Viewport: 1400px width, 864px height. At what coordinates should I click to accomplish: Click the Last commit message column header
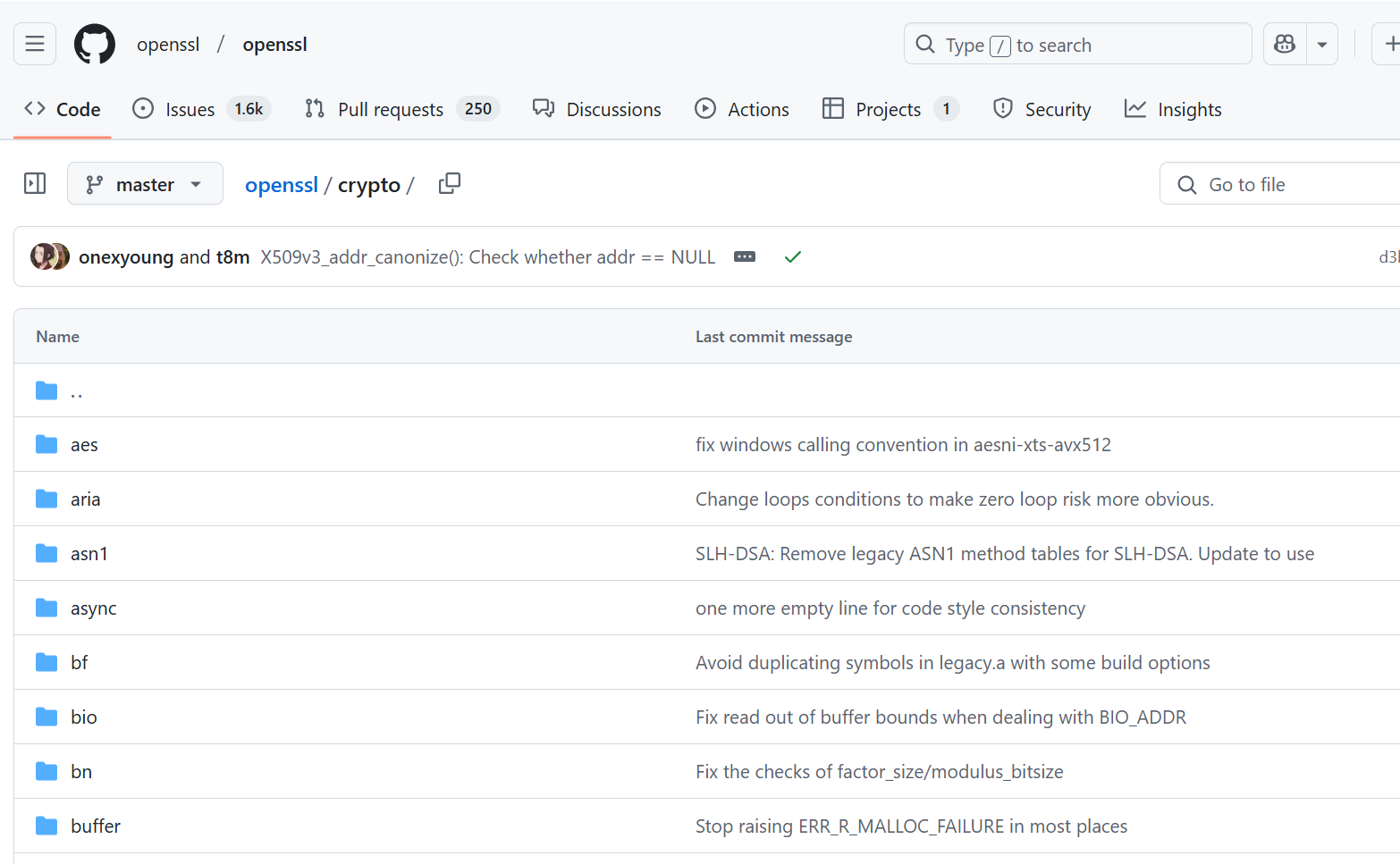pyautogui.click(x=773, y=337)
